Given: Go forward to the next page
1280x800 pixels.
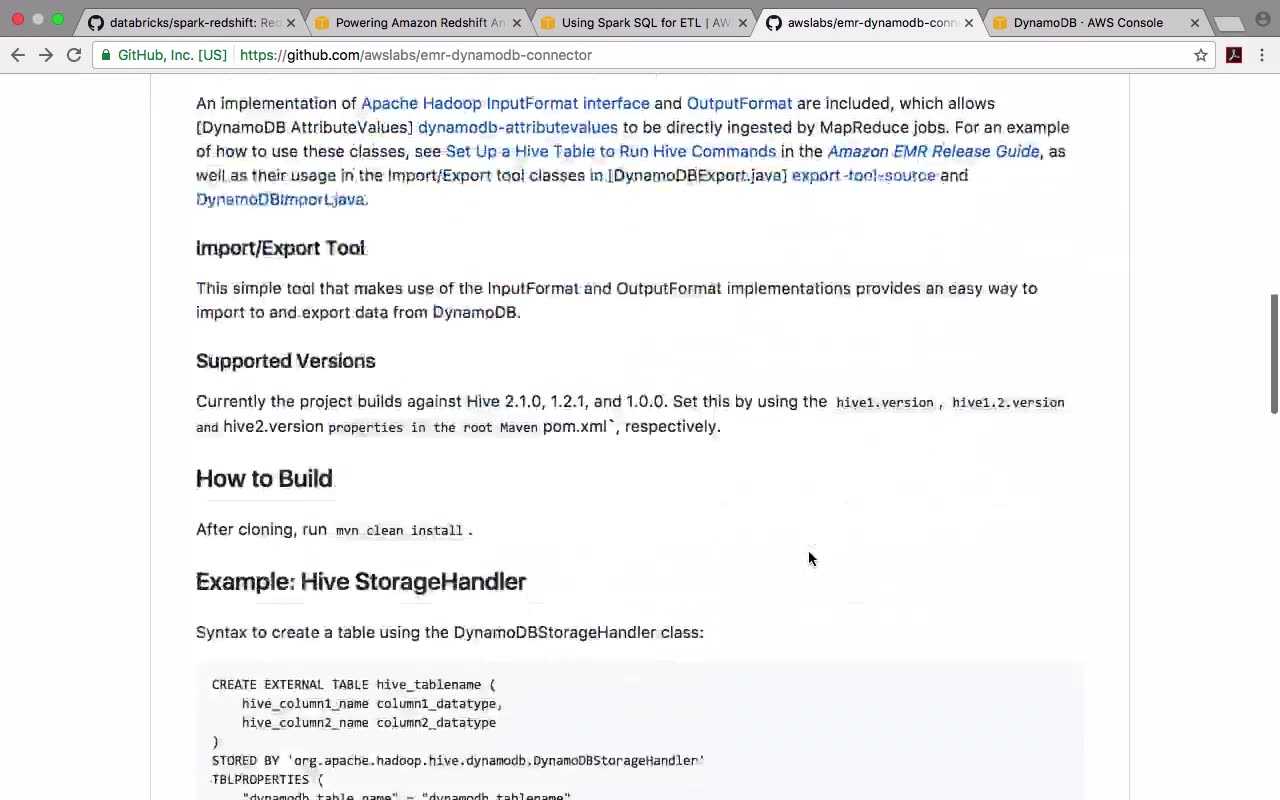Looking at the screenshot, I should pos(46,55).
